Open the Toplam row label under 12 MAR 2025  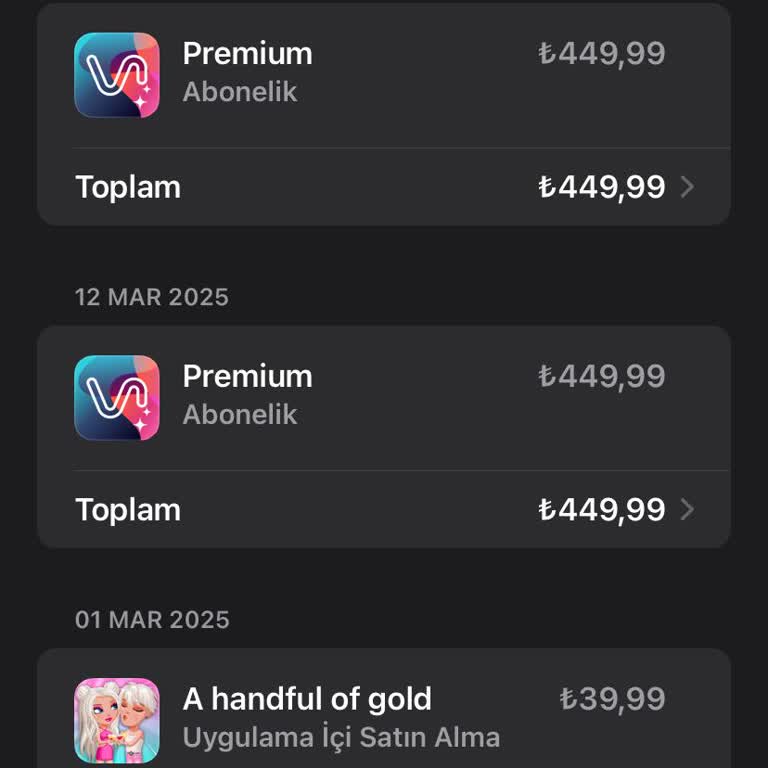[128, 510]
